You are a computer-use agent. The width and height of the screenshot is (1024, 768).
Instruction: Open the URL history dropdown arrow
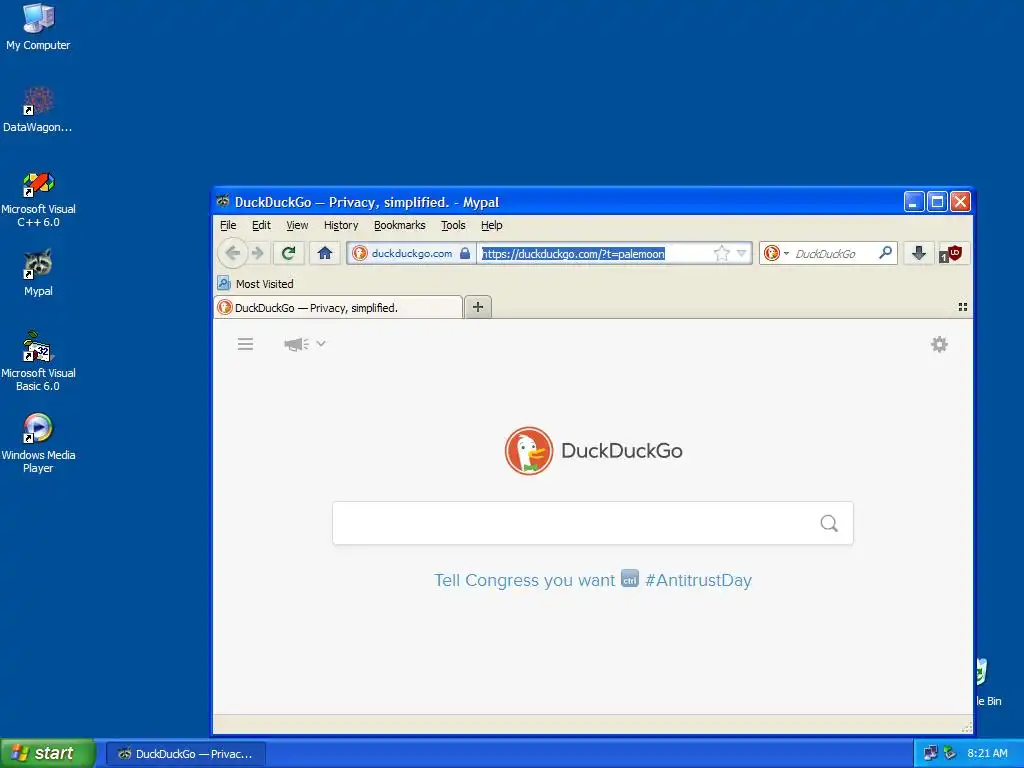pyautogui.click(x=741, y=253)
